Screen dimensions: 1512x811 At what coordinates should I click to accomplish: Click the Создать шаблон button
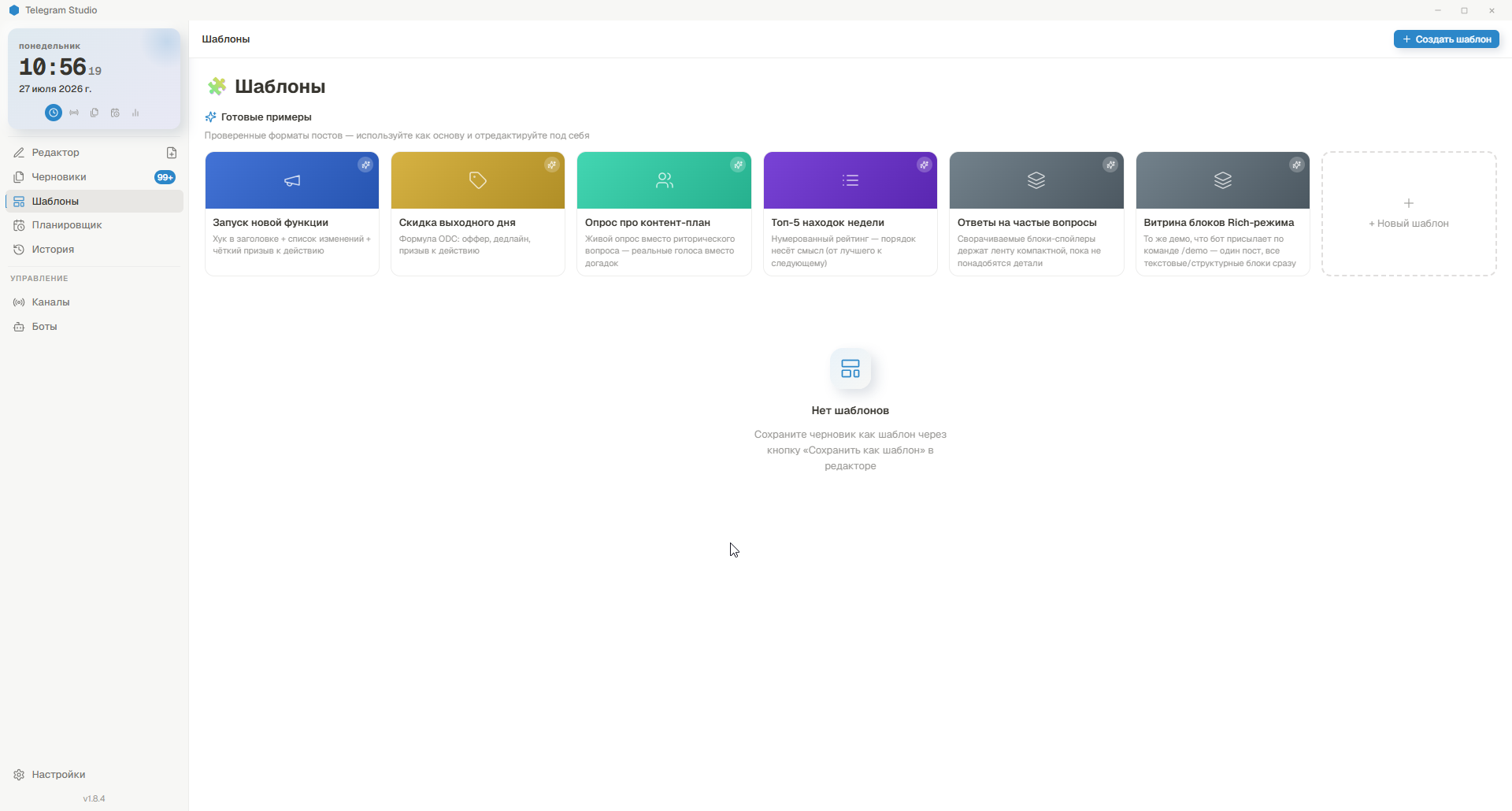tap(1446, 39)
